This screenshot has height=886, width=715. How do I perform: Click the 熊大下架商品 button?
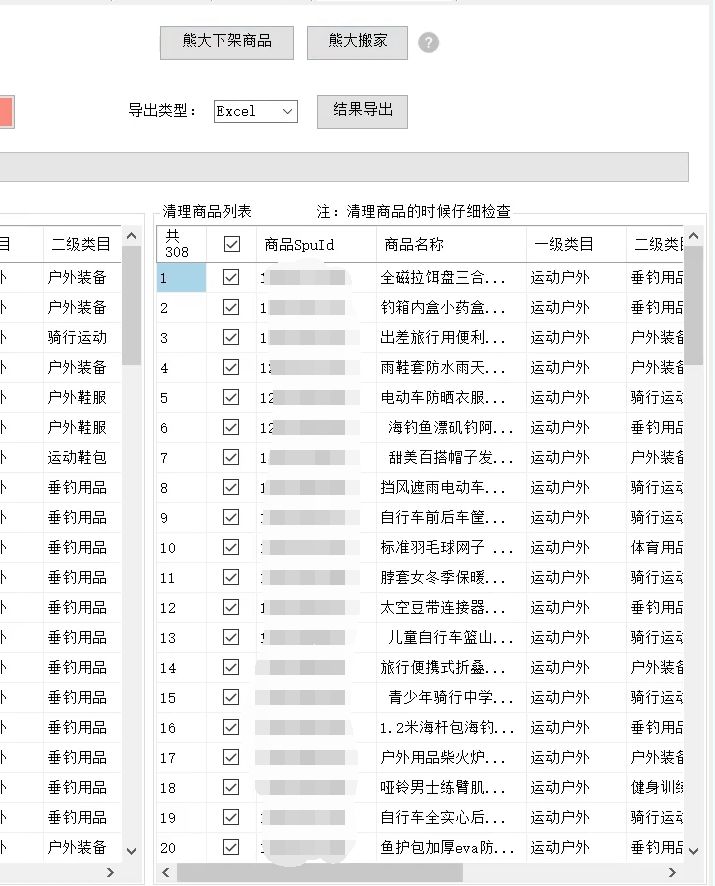228,42
